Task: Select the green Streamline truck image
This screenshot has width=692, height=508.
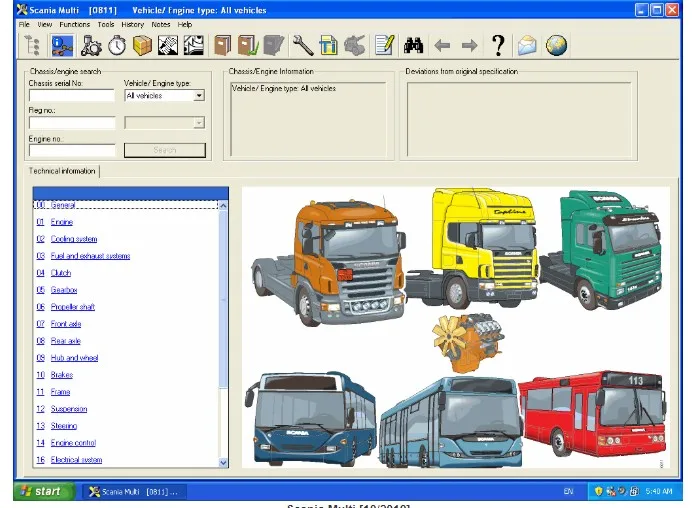Action: point(601,249)
